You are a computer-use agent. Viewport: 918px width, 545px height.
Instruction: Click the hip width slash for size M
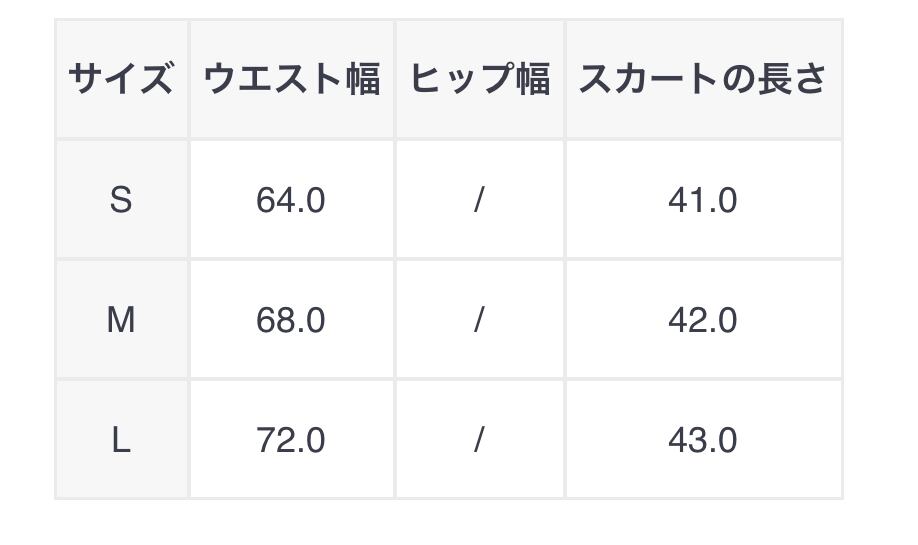tap(479, 320)
